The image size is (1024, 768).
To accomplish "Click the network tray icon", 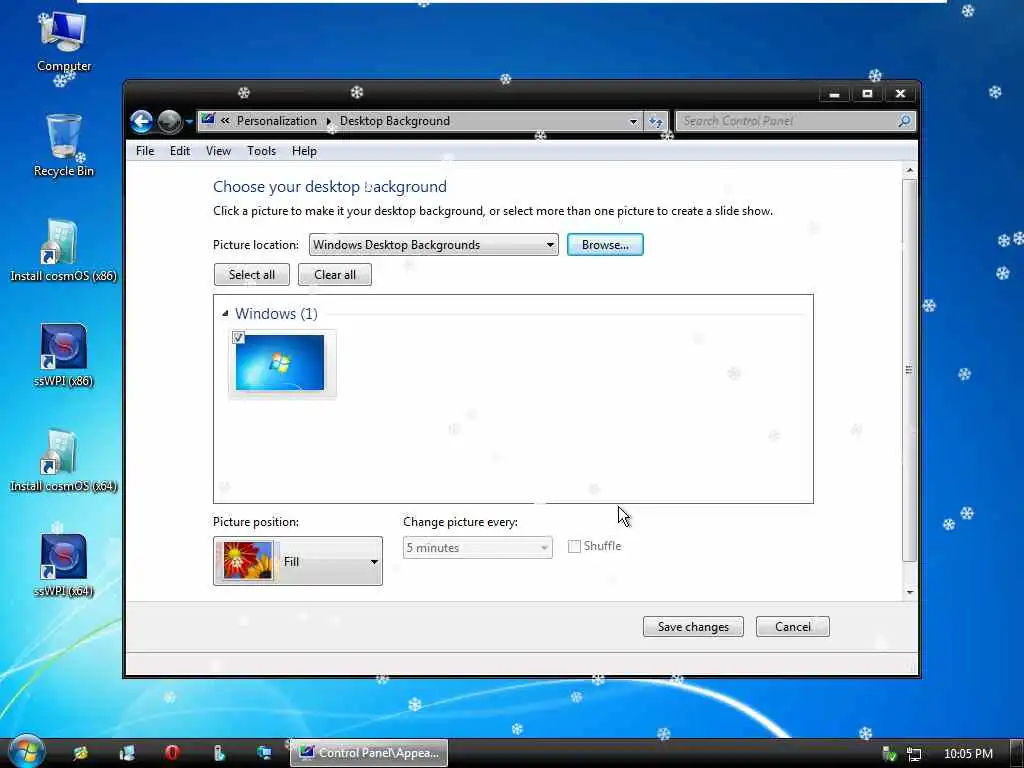I will tap(914, 754).
